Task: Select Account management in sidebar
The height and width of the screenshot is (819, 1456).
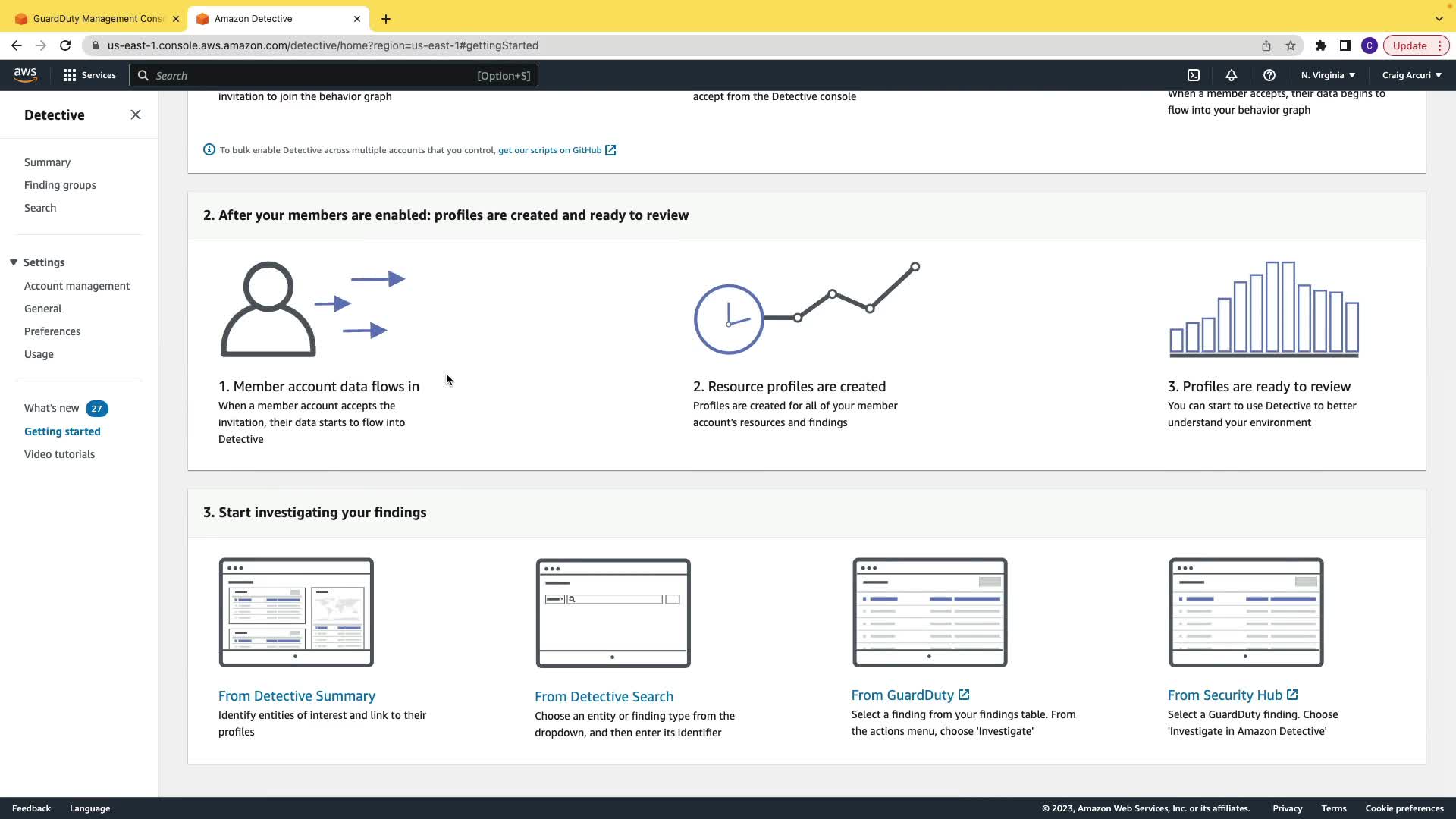Action: pyautogui.click(x=77, y=286)
